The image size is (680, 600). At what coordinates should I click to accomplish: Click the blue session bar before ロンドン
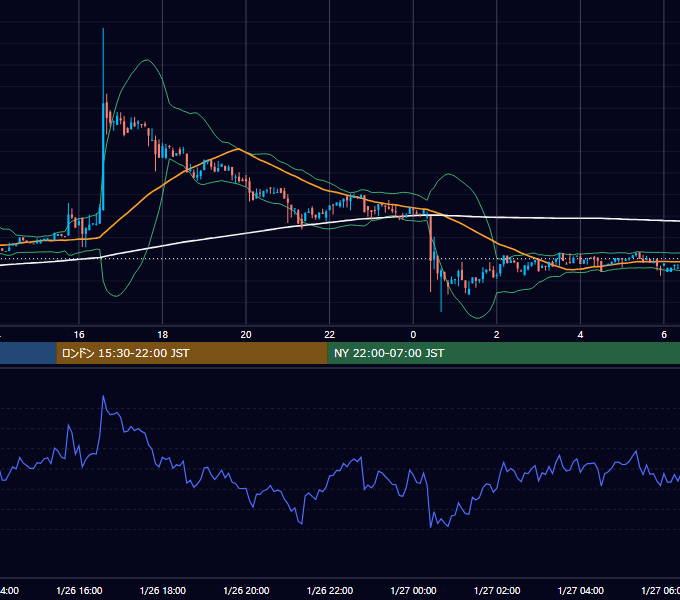pos(28,353)
